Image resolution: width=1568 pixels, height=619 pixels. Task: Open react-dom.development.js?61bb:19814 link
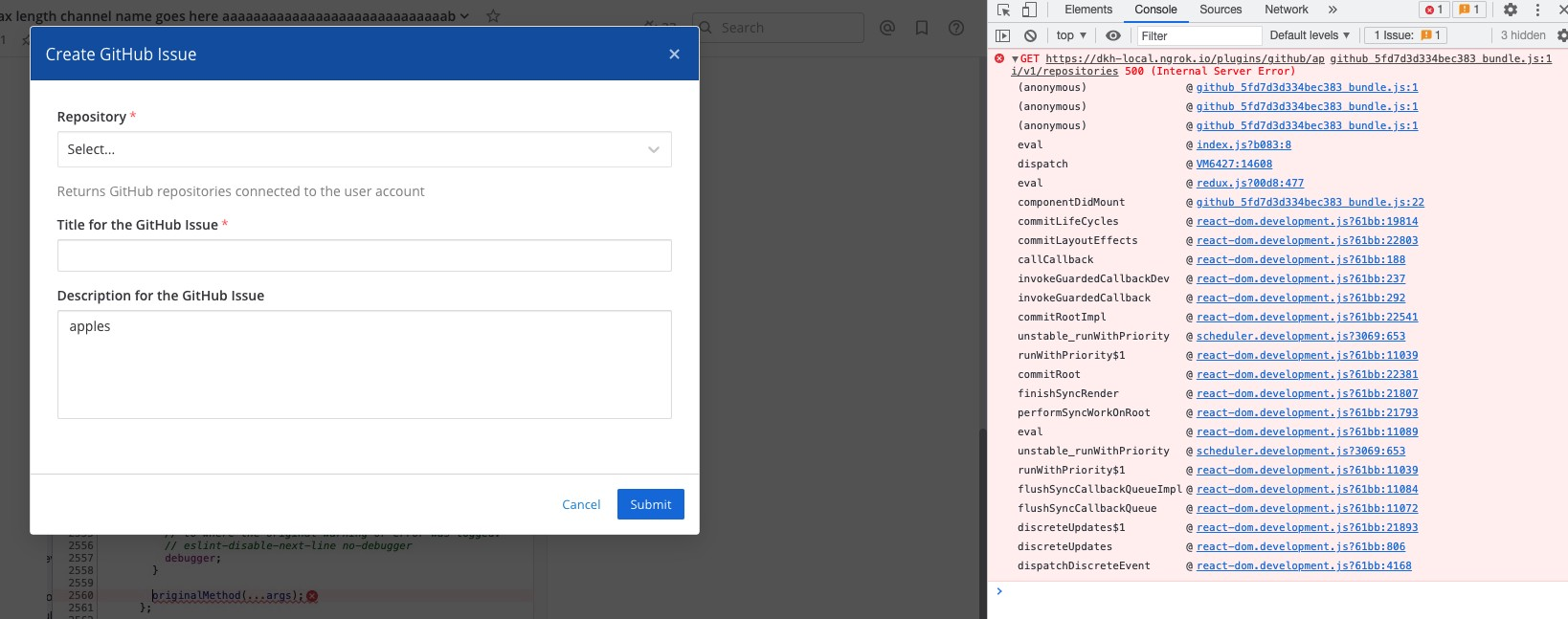click(1307, 221)
